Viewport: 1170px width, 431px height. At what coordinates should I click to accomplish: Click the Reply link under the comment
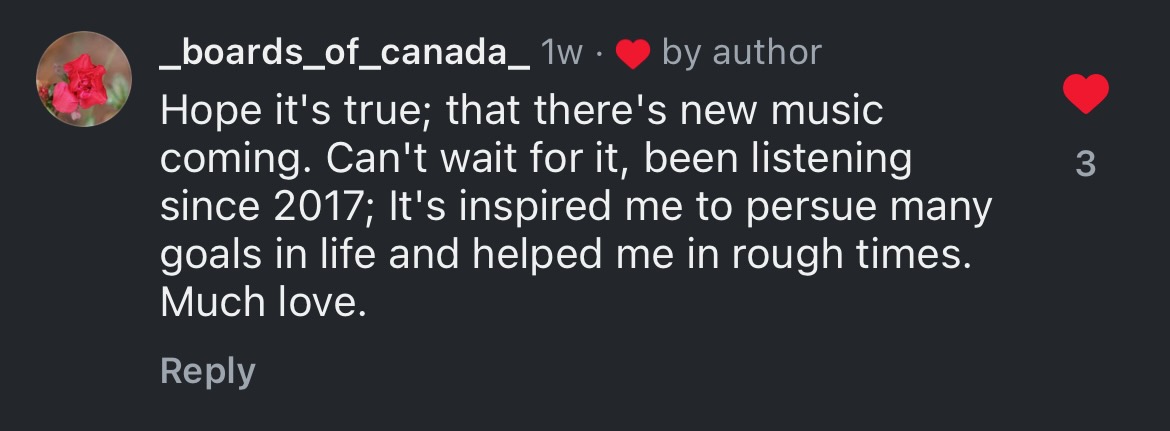tap(207, 371)
